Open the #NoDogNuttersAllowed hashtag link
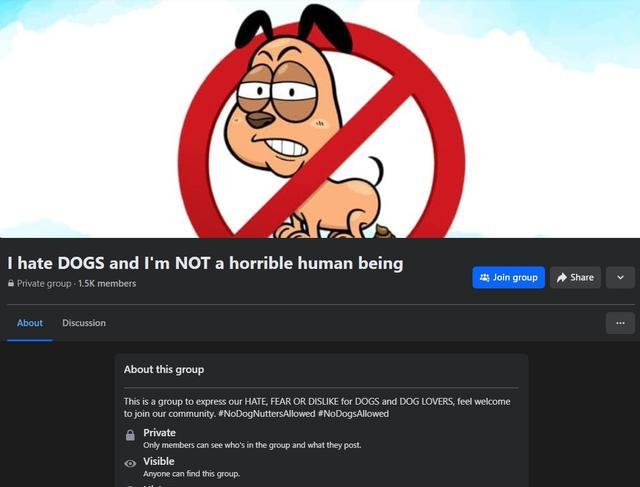The image size is (640, 487). pos(267,414)
